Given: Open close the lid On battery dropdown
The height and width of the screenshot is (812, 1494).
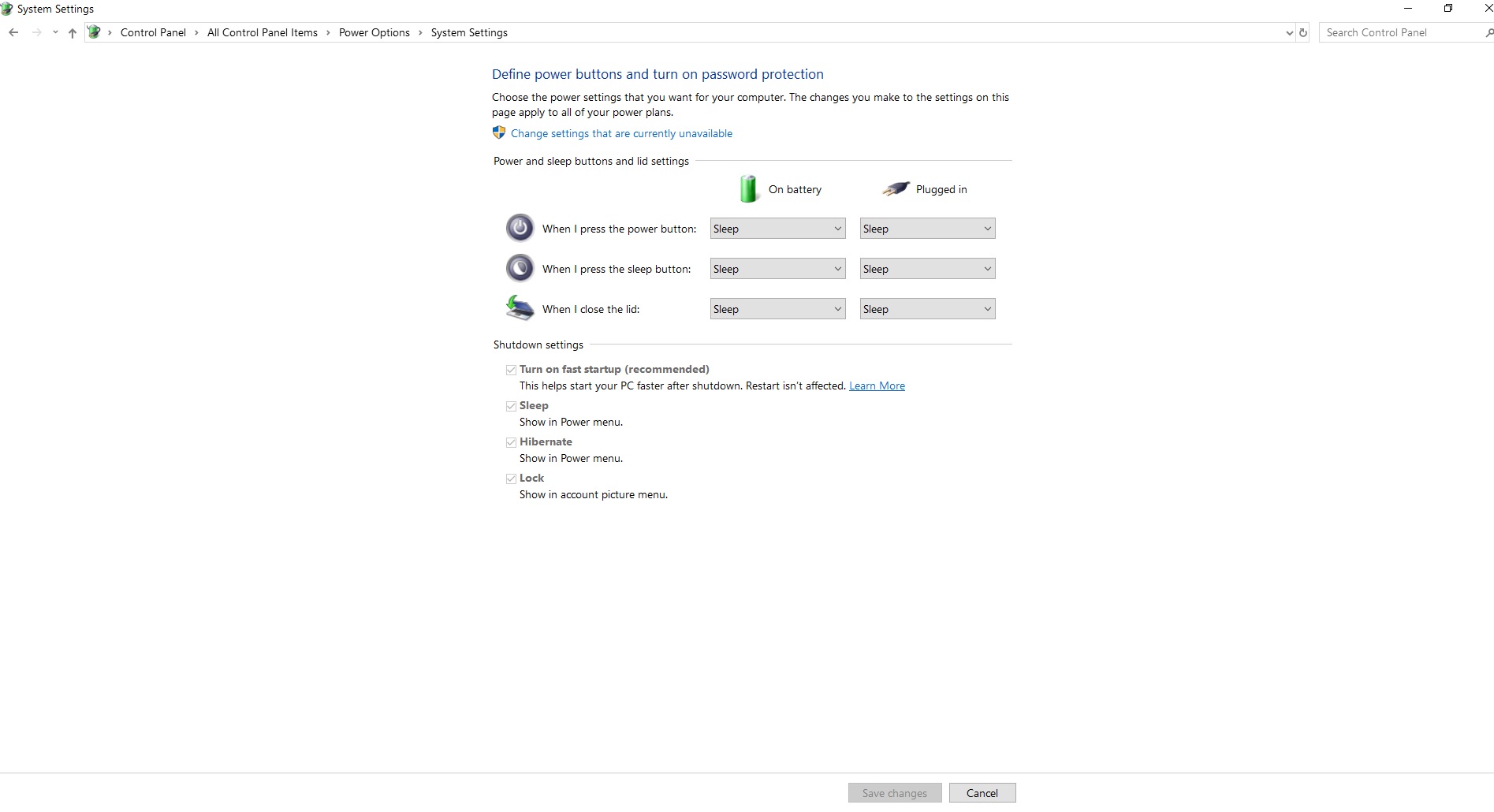Looking at the screenshot, I should click(x=777, y=309).
